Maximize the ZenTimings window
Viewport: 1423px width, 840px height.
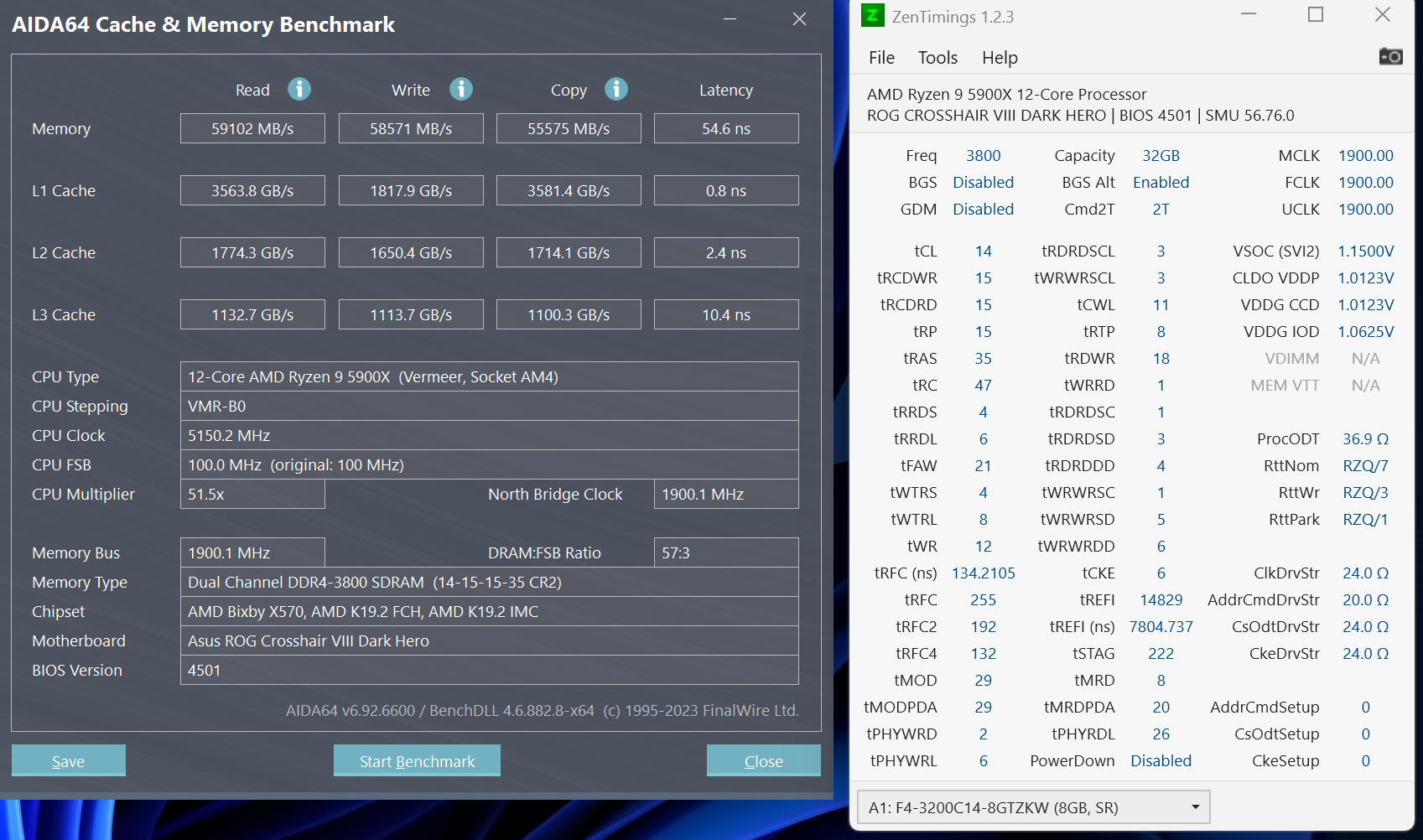click(x=1316, y=14)
